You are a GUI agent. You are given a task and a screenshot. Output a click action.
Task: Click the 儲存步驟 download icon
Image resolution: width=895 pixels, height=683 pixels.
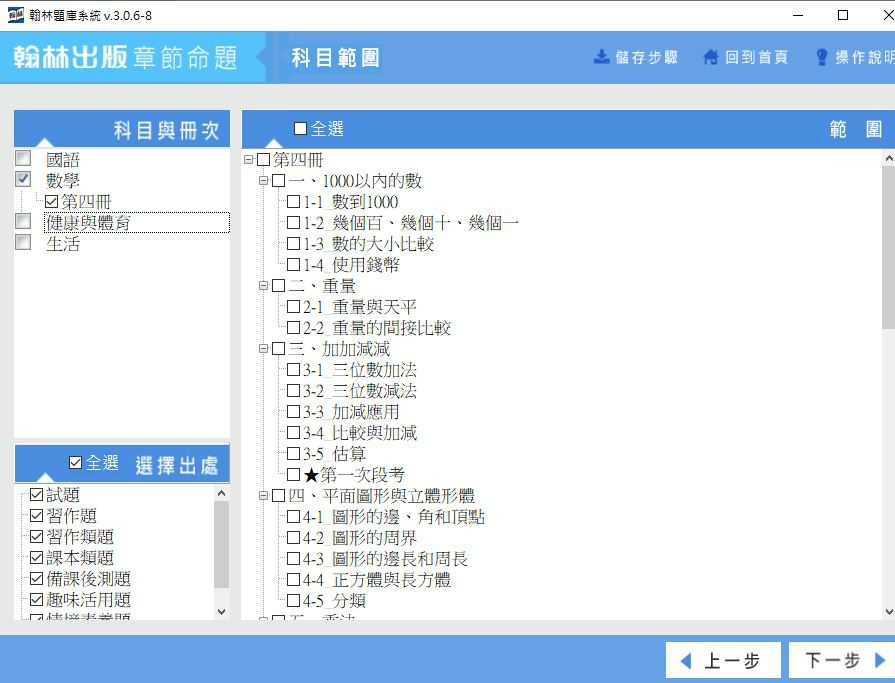601,56
